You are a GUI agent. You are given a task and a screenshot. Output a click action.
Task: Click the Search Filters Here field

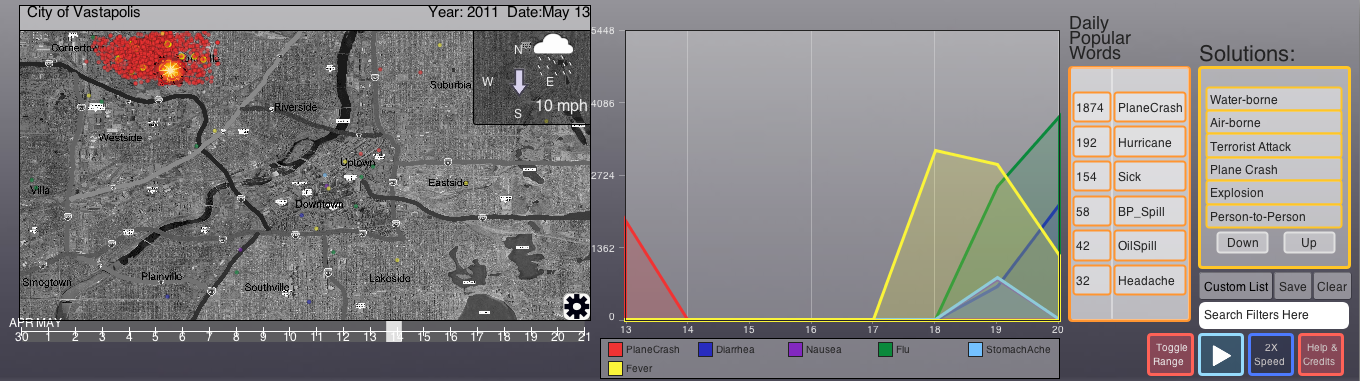tap(1273, 315)
